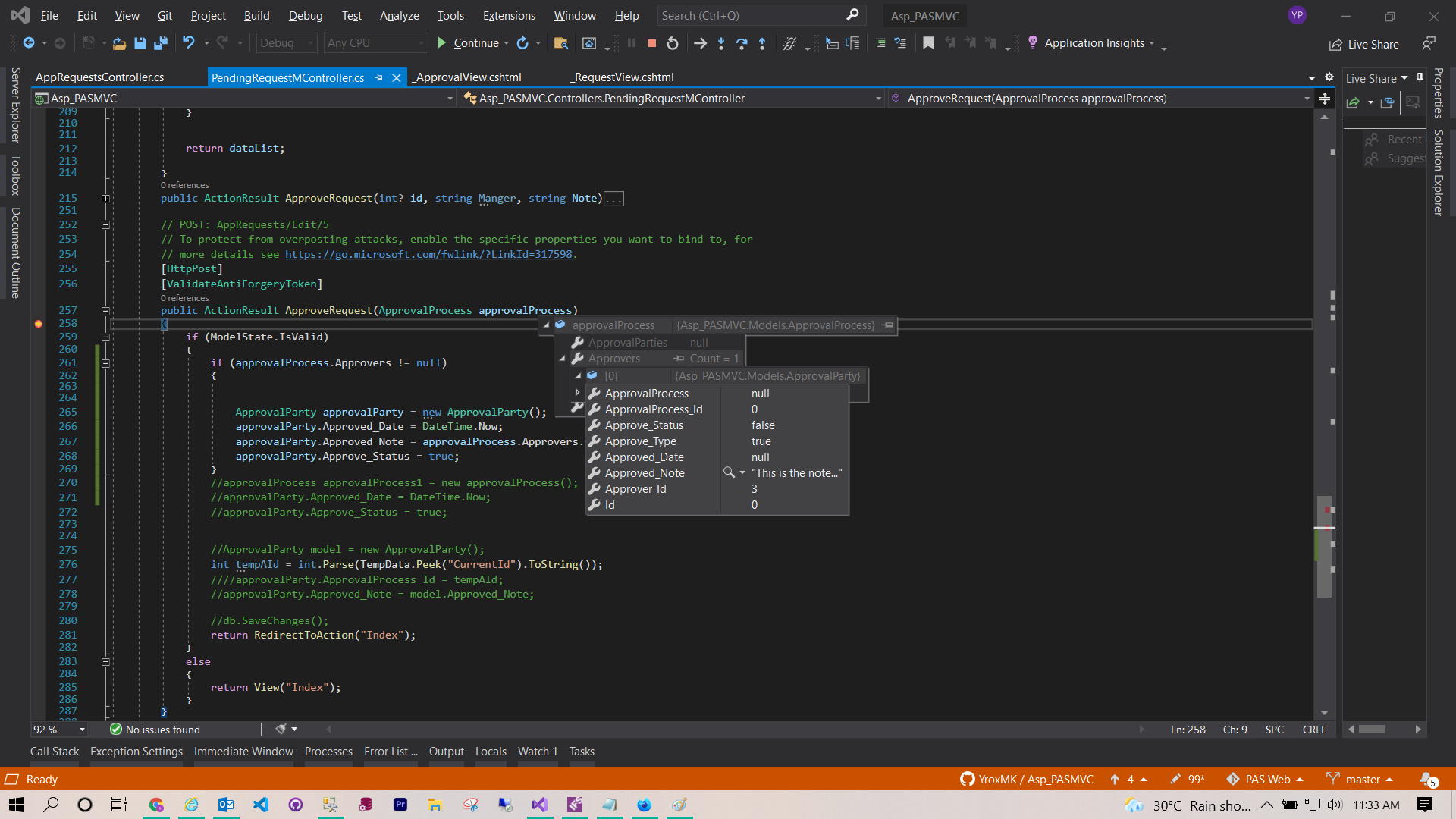This screenshot has height=819, width=1456.
Task: Open the Debug menu
Action: click(x=306, y=15)
